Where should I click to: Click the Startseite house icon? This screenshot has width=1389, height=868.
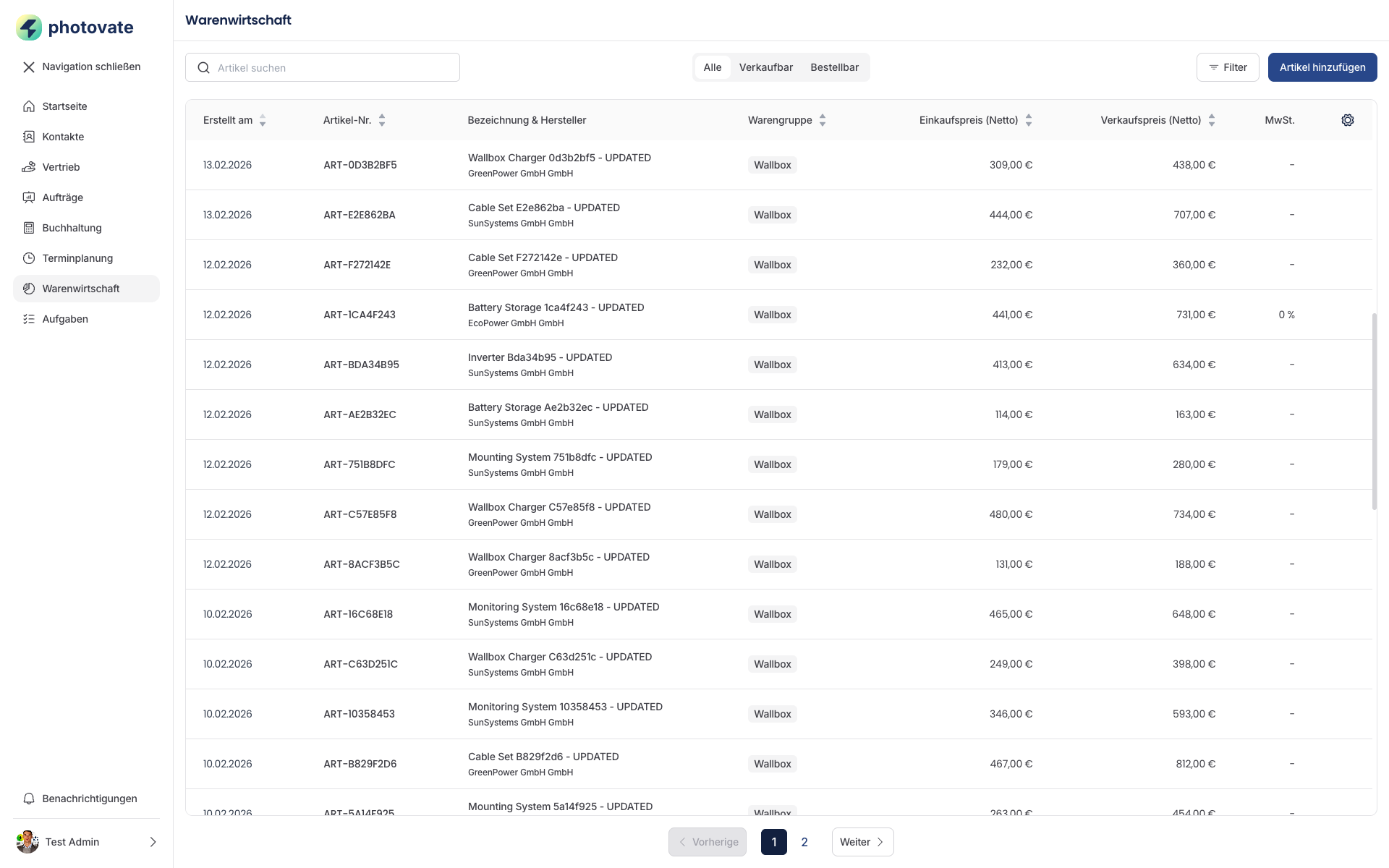click(29, 106)
